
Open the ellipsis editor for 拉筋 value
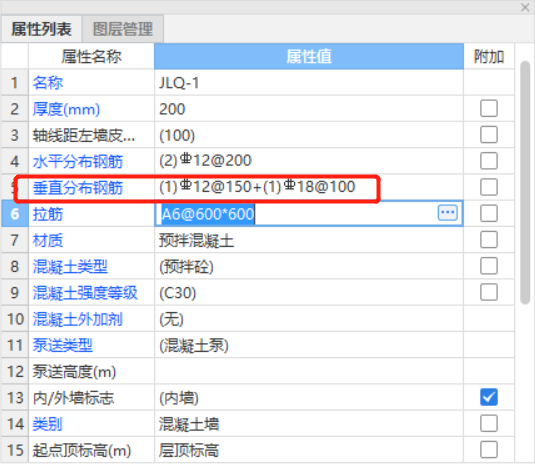pos(447,213)
